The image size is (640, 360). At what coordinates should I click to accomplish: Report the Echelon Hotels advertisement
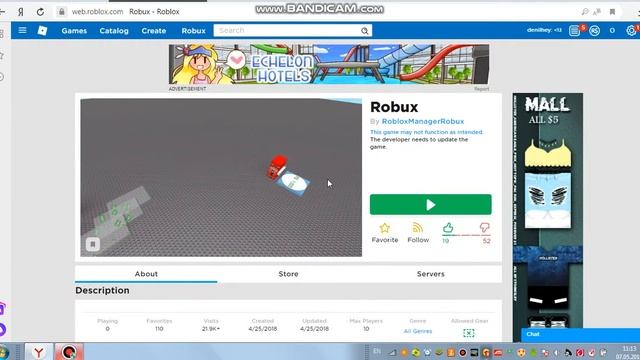482,89
